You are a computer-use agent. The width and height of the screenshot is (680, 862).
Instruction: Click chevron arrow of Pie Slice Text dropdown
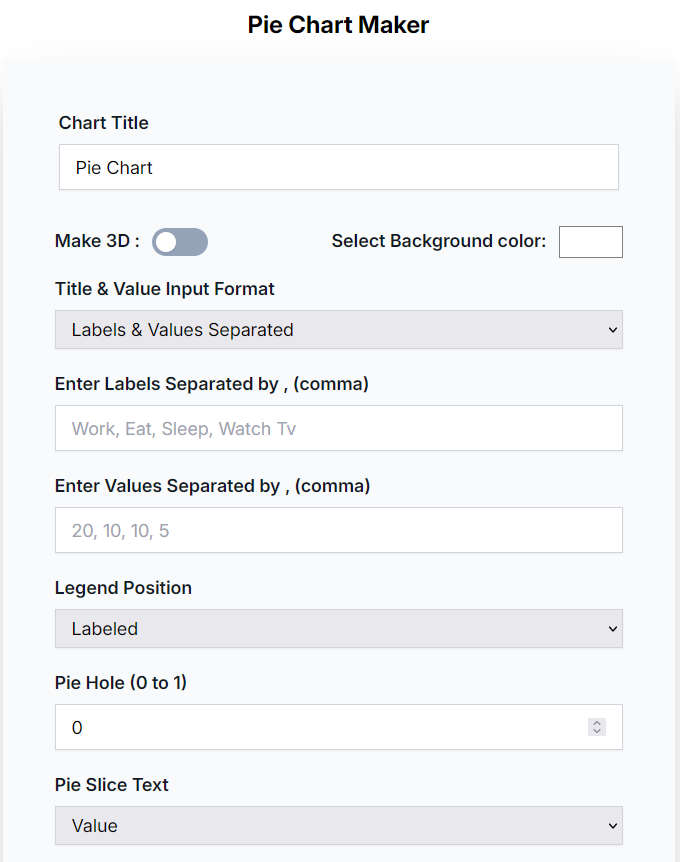point(612,826)
